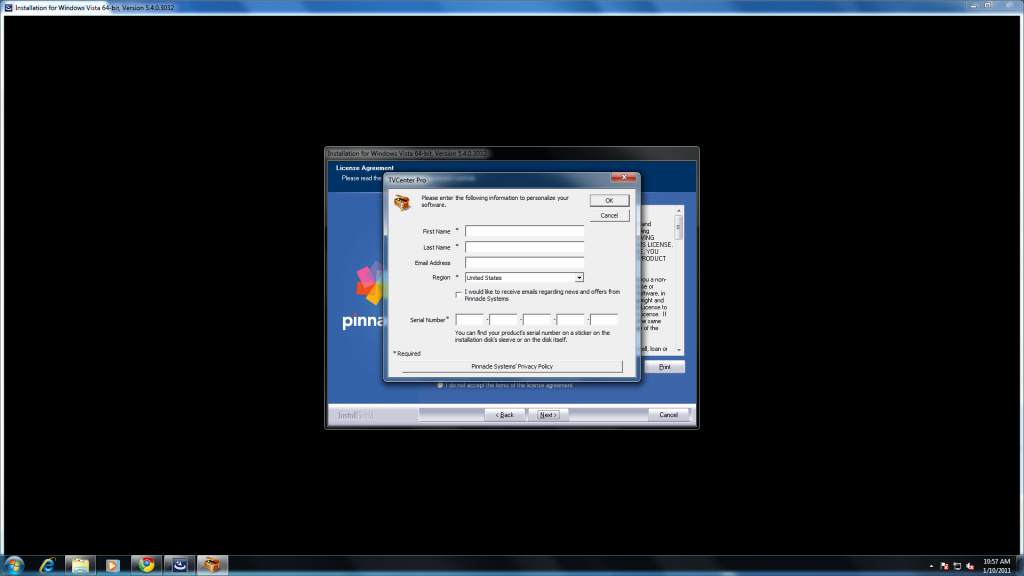The image size is (1024, 576).
Task: Confirm personalization with the OK button
Action: pyautogui.click(x=609, y=200)
